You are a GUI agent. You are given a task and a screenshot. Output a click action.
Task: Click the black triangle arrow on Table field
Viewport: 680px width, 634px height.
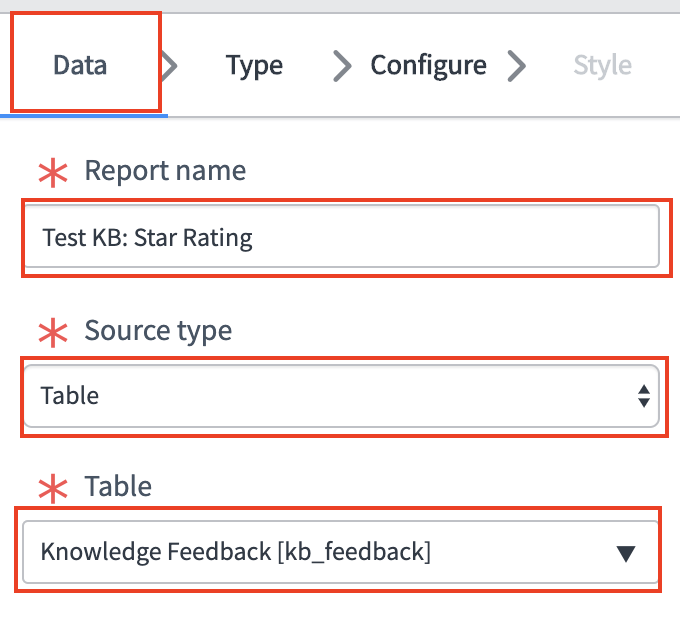[x=626, y=552]
